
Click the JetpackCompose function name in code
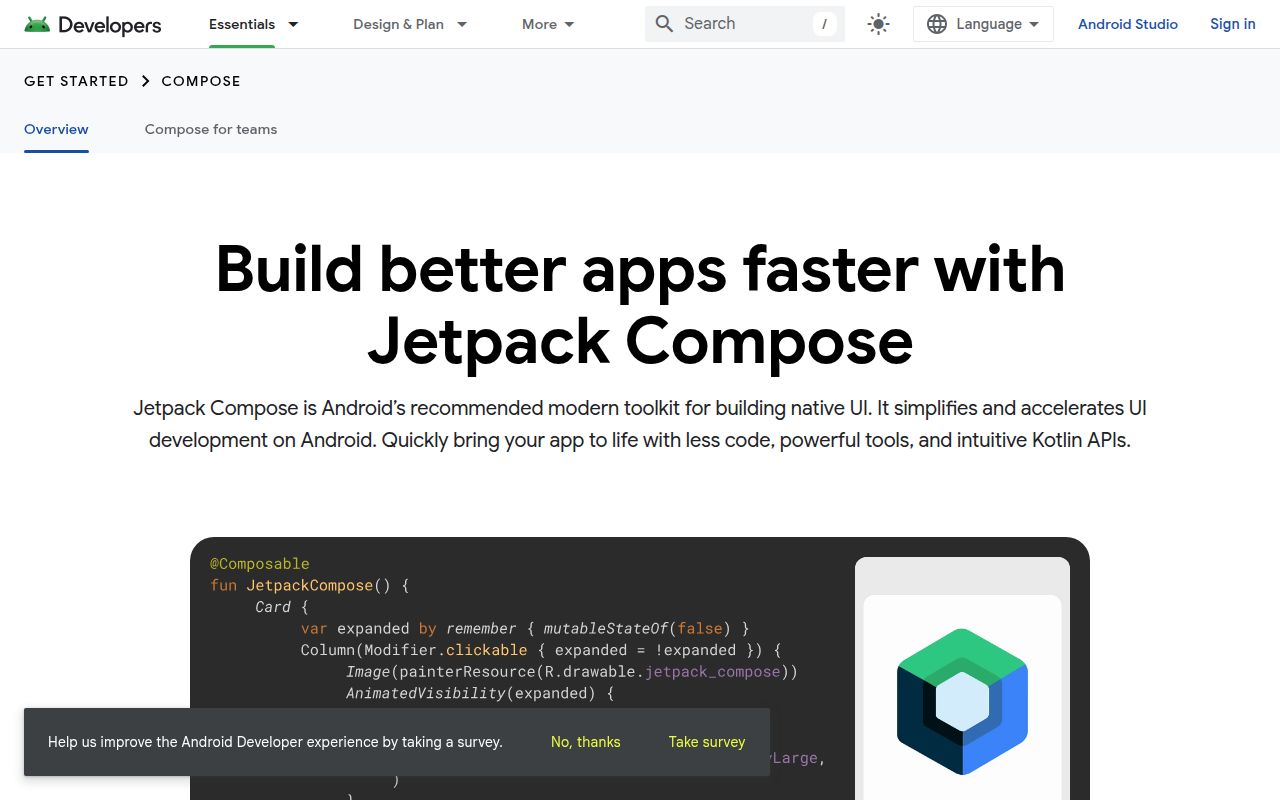[x=310, y=586]
